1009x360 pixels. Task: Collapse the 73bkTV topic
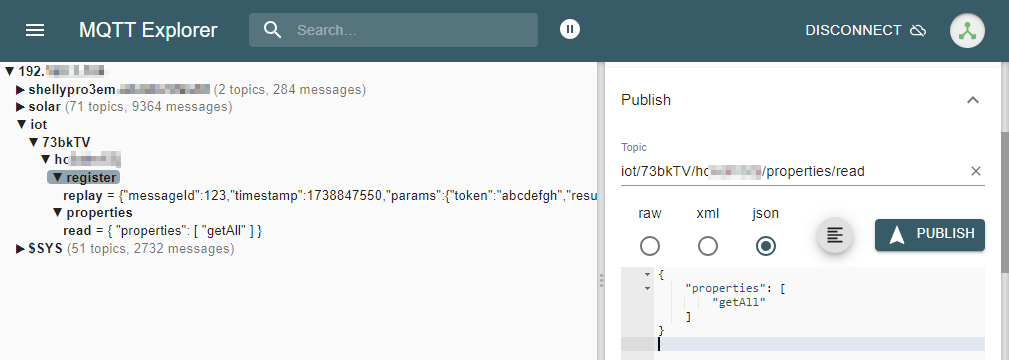33,142
